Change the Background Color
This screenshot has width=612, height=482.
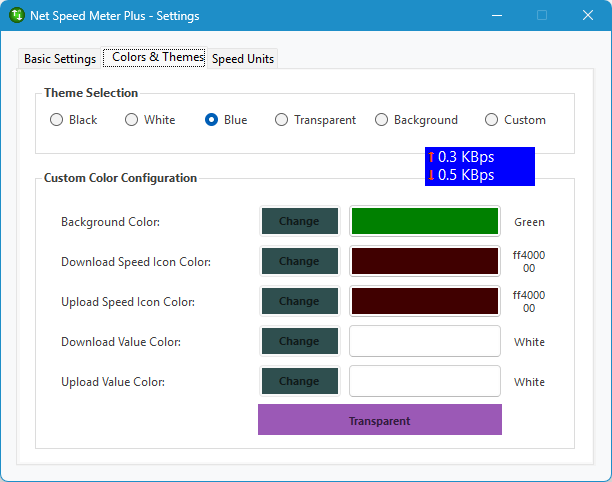click(299, 221)
